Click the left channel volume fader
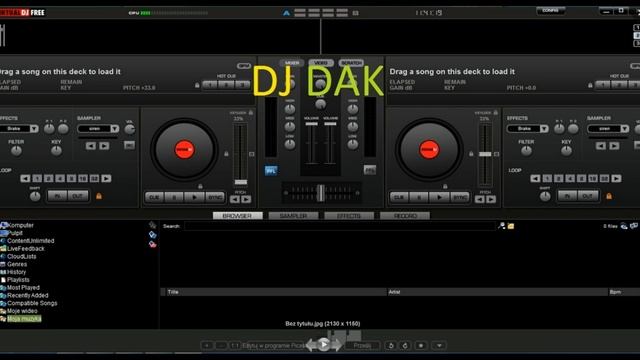The width and height of the screenshot is (640, 360). pos(311,124)
